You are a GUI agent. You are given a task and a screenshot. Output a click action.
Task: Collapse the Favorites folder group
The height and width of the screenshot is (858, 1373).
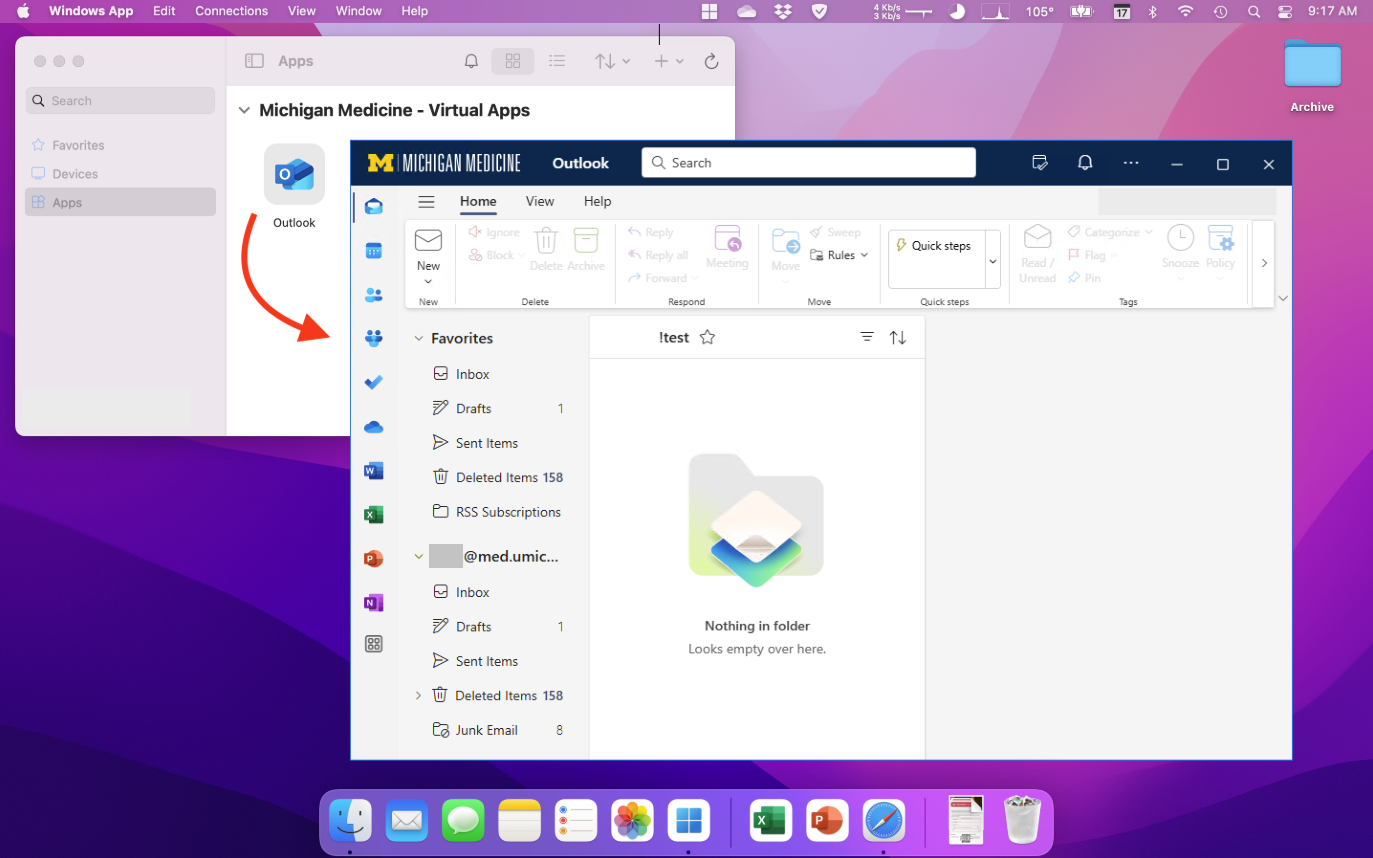pyautogui.click(x=419, y=339)
